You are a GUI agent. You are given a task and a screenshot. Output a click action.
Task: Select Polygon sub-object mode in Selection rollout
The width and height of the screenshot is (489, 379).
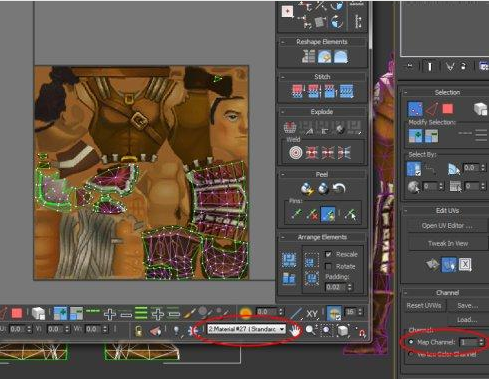pos(448,109)
